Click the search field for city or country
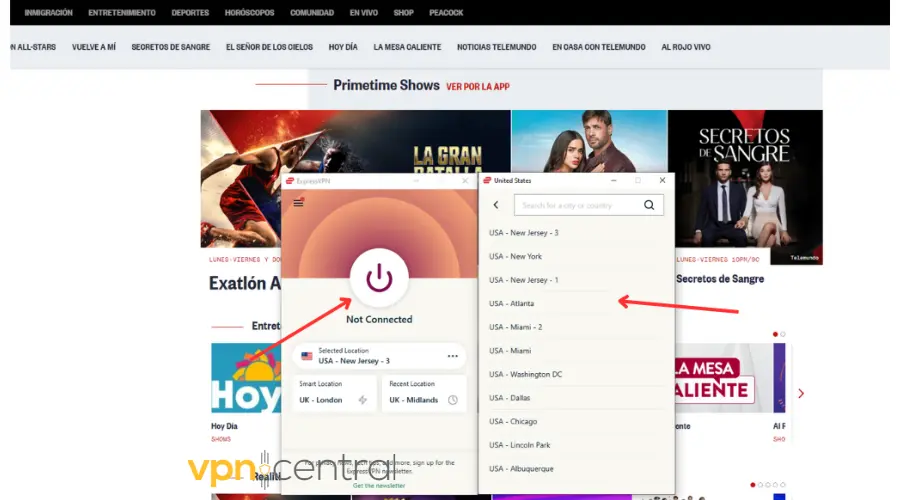900x500 pixels. pos(589,205)
